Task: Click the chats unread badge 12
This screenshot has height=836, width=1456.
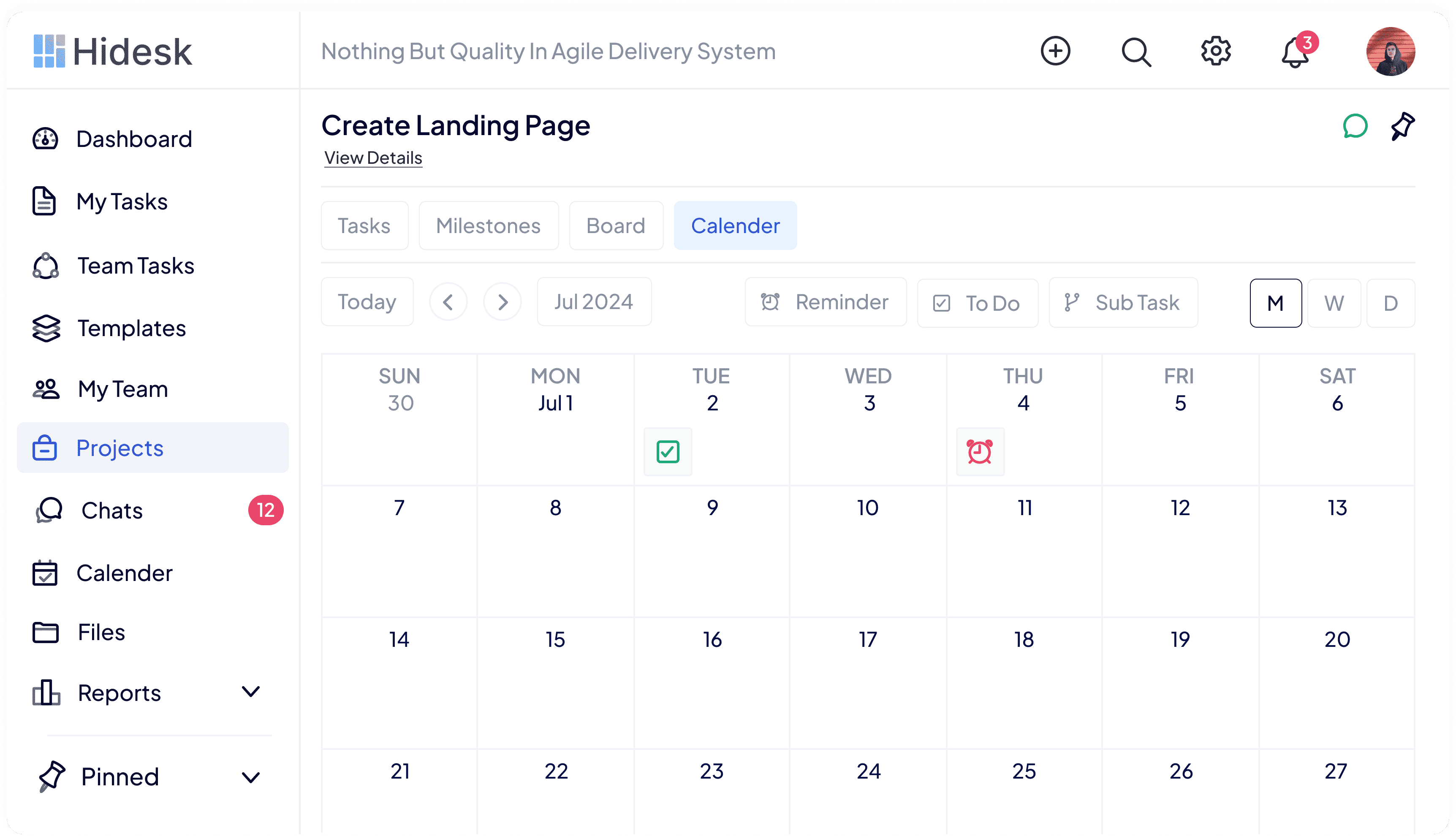Action: click(266, 510)
